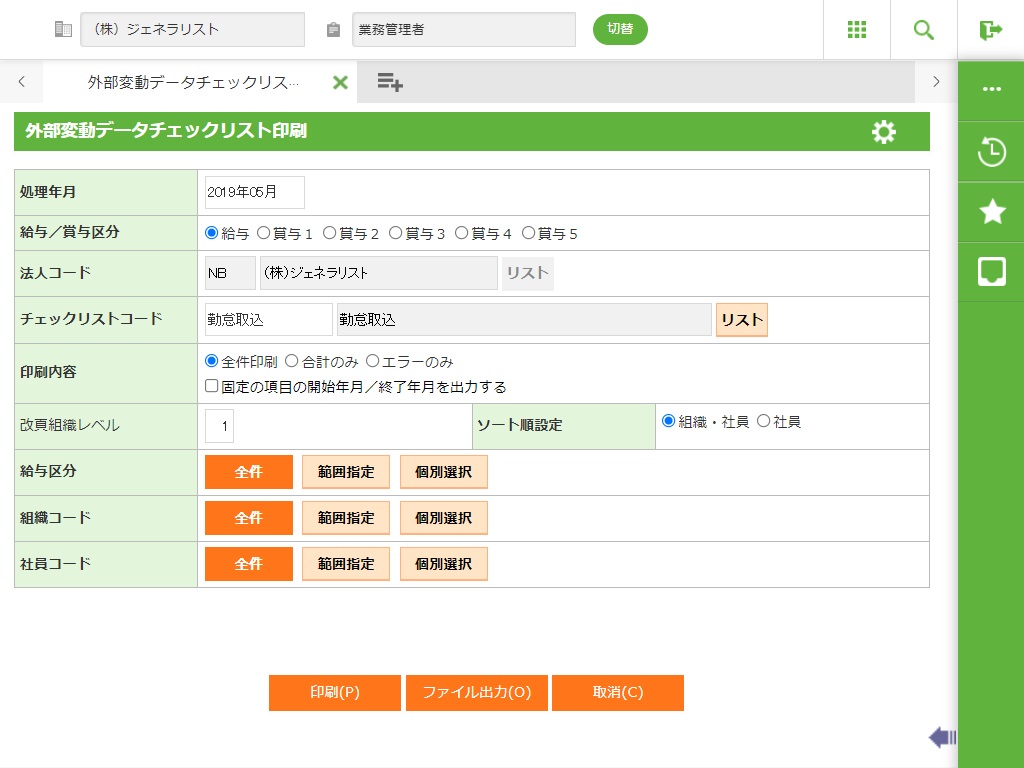Close the 外部変動データチェックリスト tab
This screenshot has width=1024, height=768.
click(x=340, y=82)
